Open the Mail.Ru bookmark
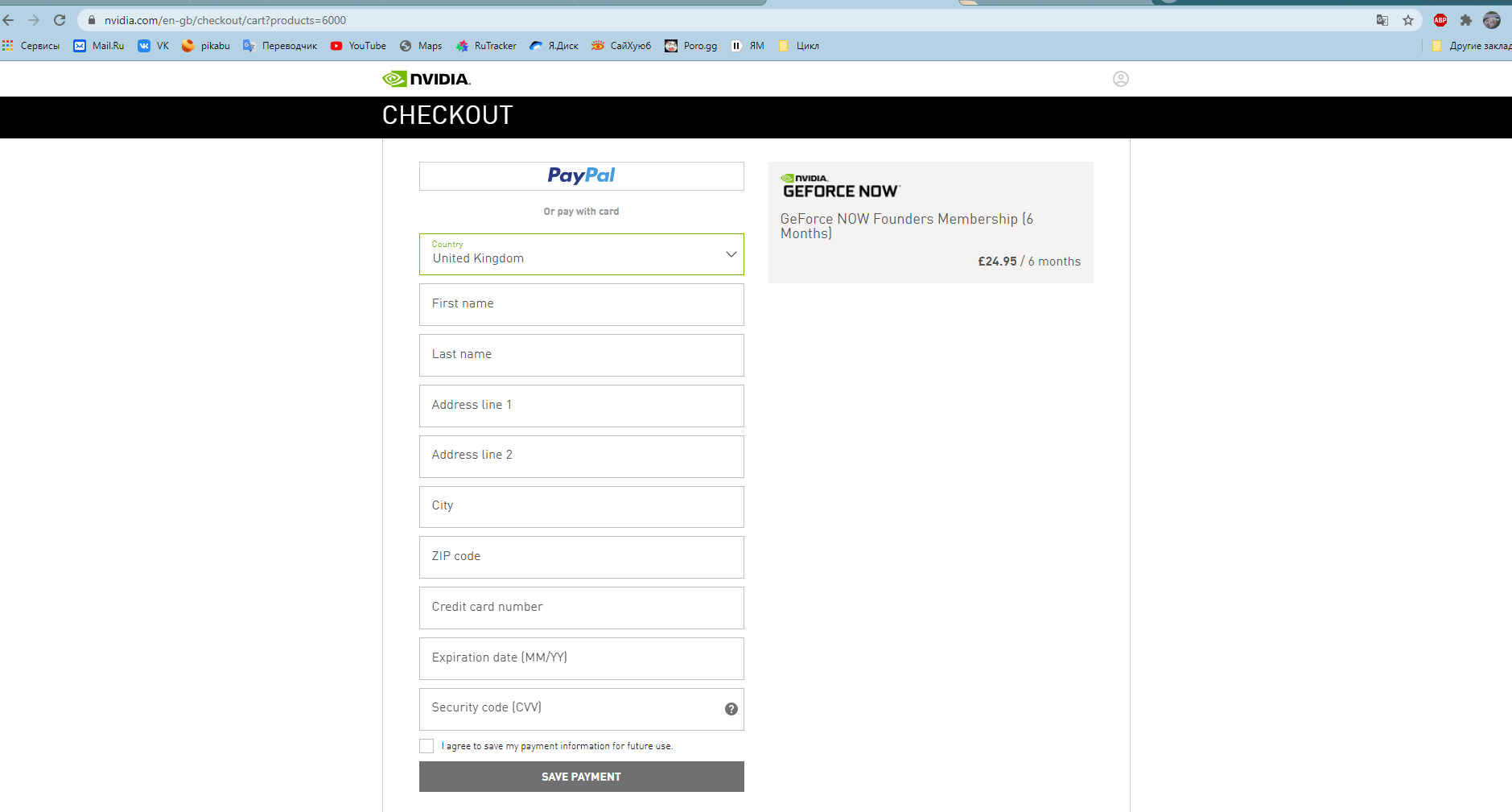The width and height of the screenshot is (1512, 812). pos(99,46)
